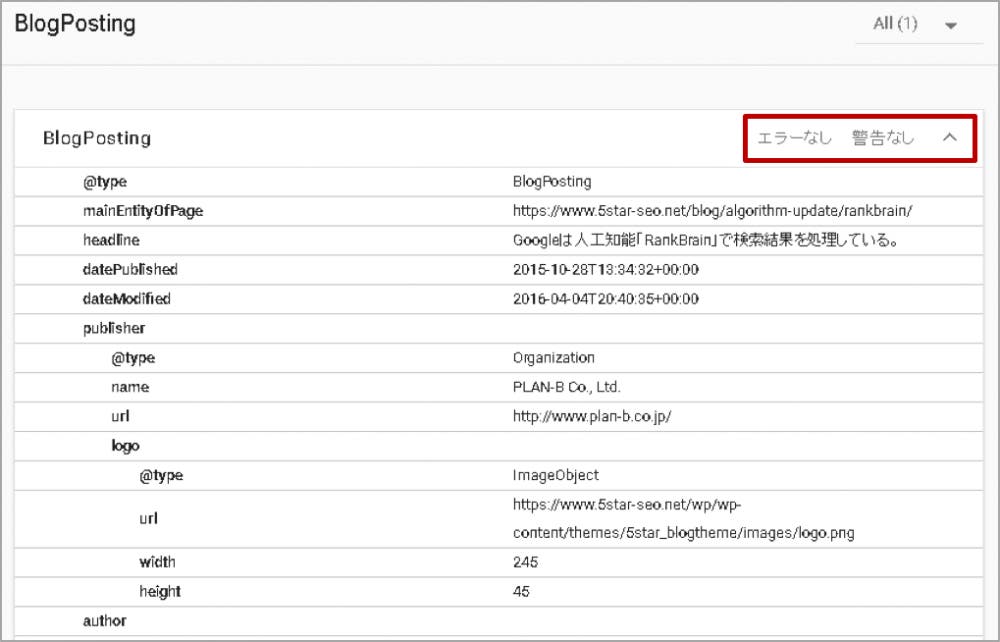
Task: Select the BlogPosting card header title
Action: point(97,138)
